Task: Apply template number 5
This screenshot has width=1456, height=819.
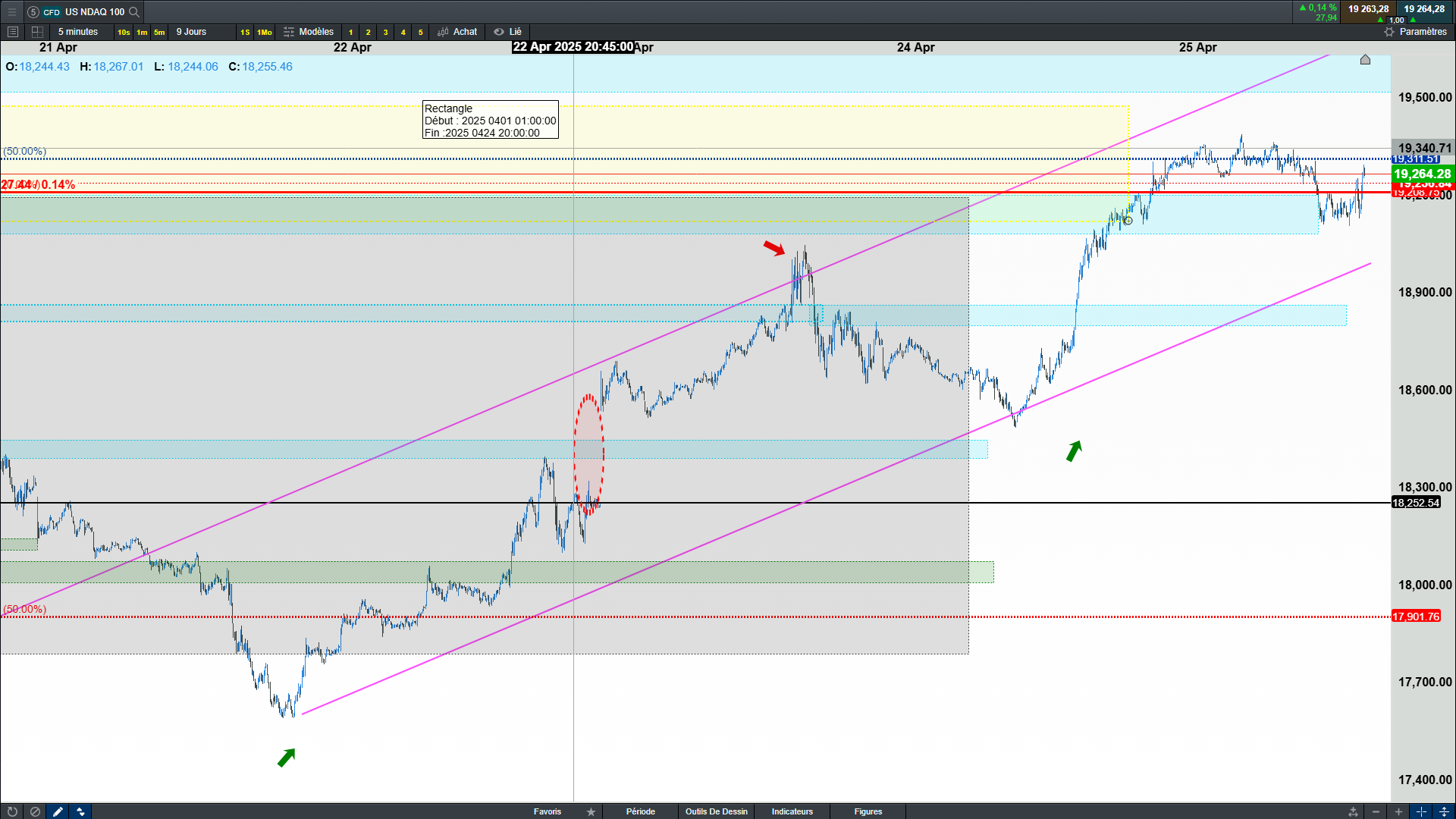Action: 420,32
